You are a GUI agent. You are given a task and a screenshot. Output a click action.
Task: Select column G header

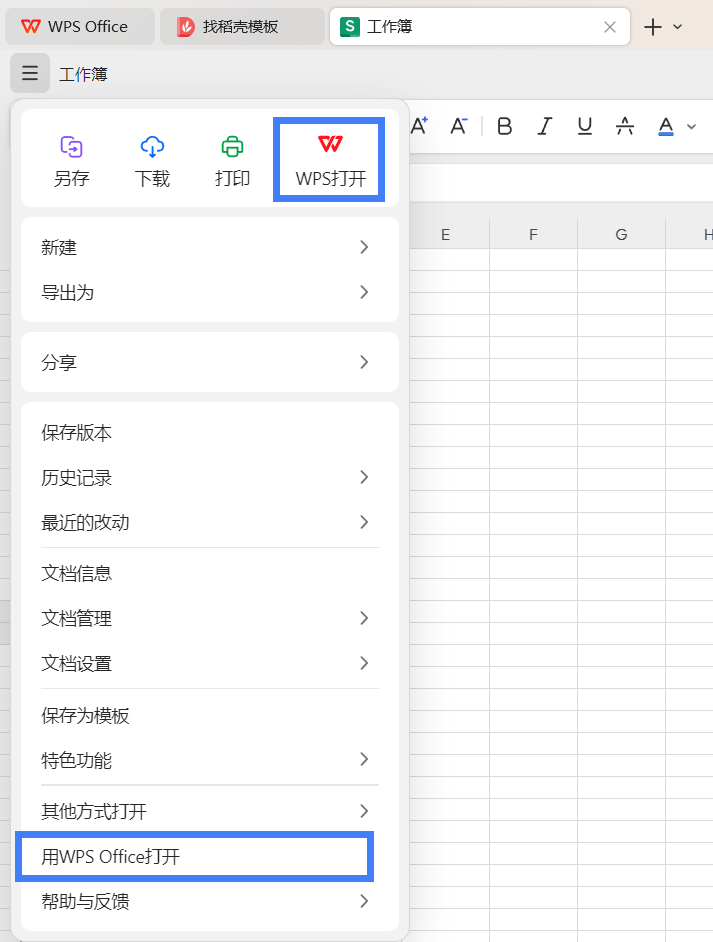coord(622,234)
